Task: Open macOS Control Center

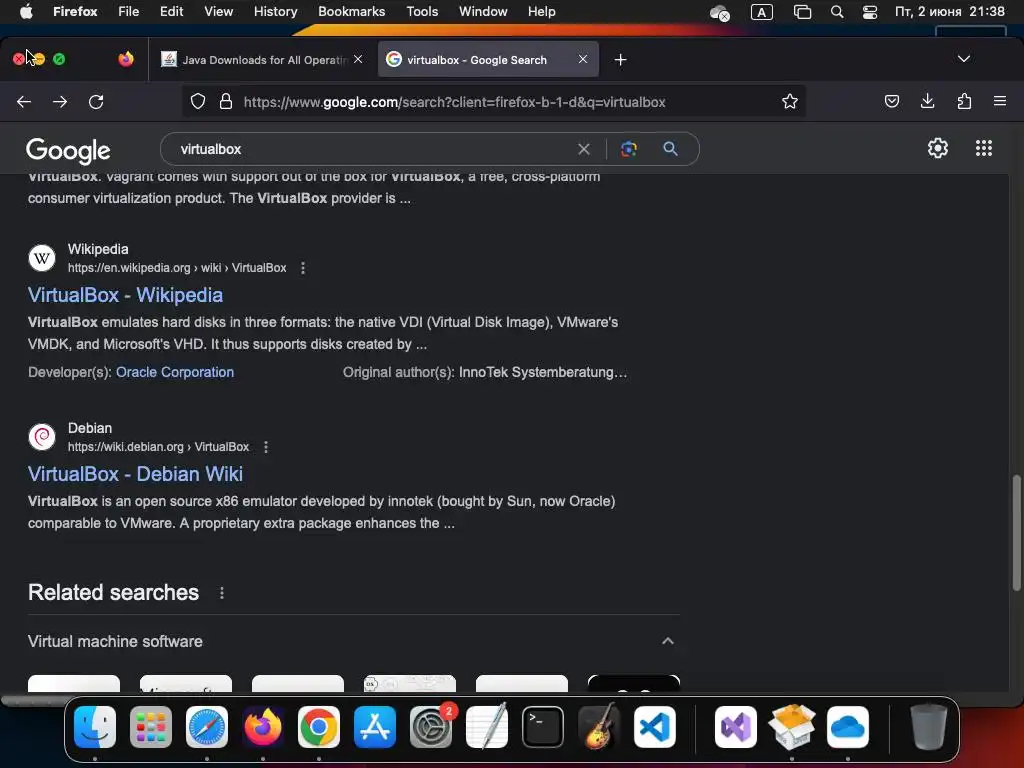Action: click(x=870, y=12)
